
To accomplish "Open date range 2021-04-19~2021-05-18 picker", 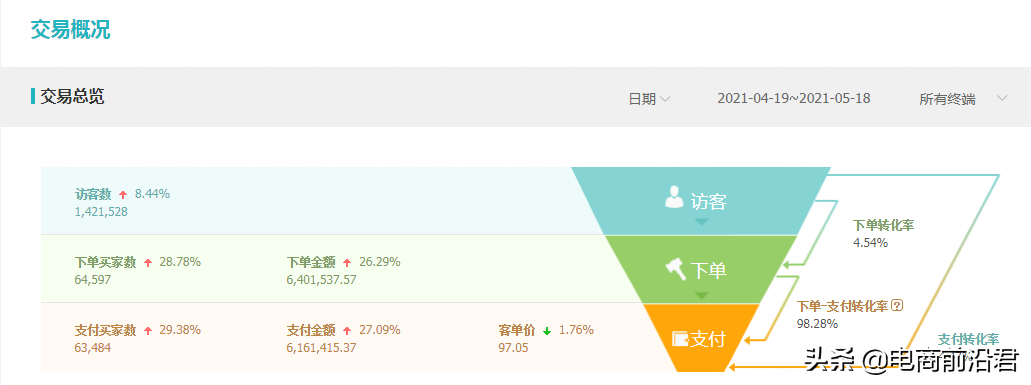I will point(794,99).
